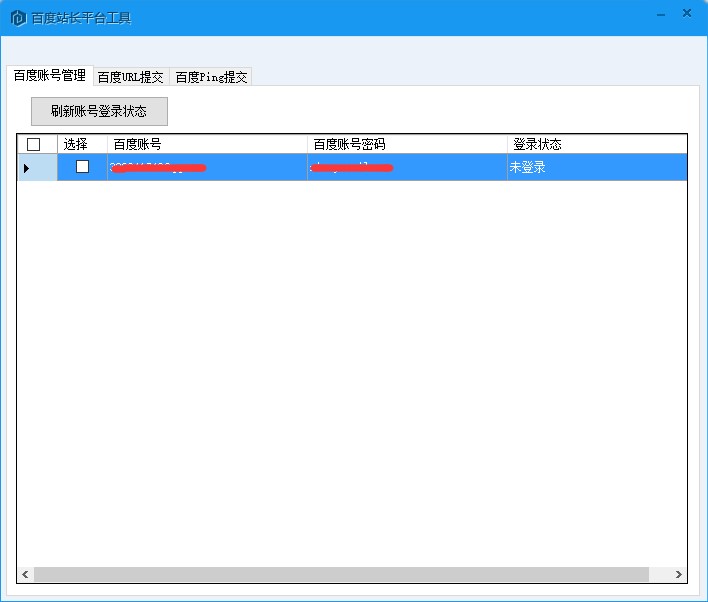Toggle the select-all checkbox in table header
708x602 pixels.
click(33, 145)
